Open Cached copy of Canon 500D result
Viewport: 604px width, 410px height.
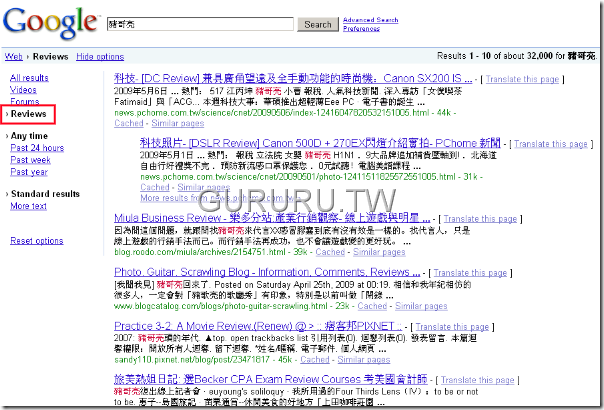[155, 187]
